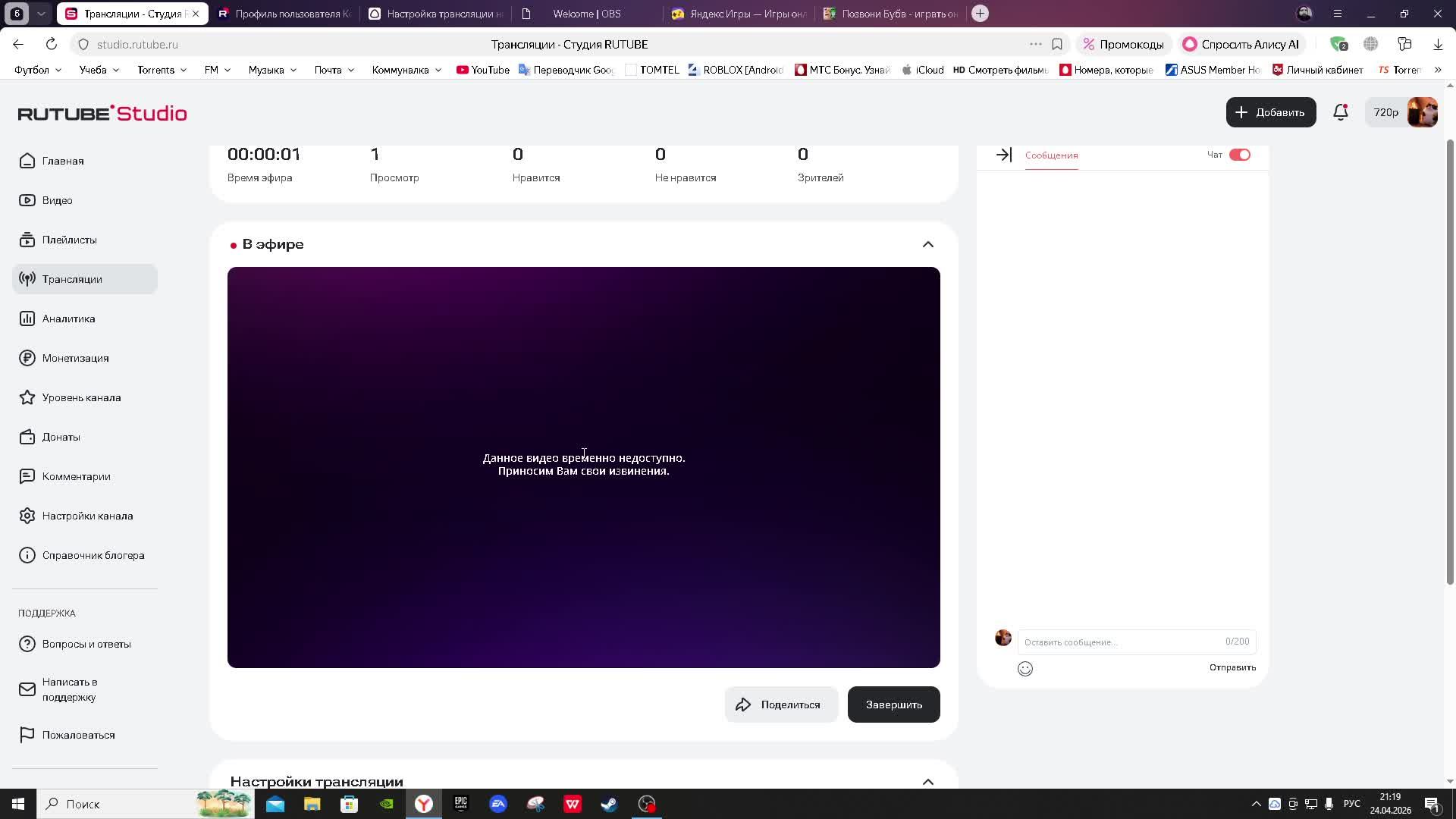Open Монетизация section in sidebar
The image size is (1456, 819).
click(x=75, y=358)
